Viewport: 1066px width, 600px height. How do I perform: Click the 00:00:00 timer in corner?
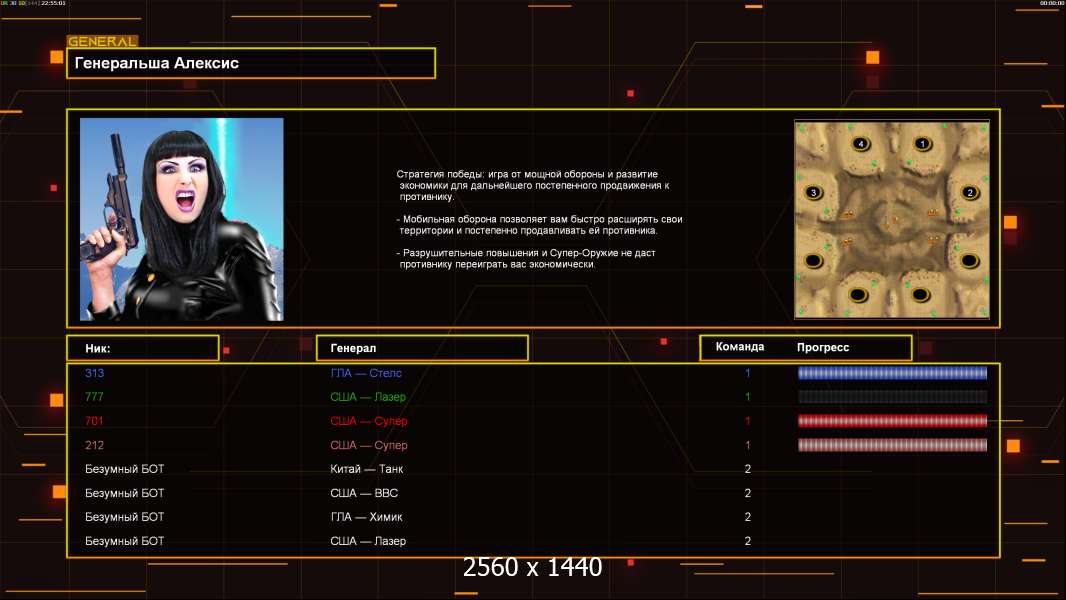[x=1051, y=3]
